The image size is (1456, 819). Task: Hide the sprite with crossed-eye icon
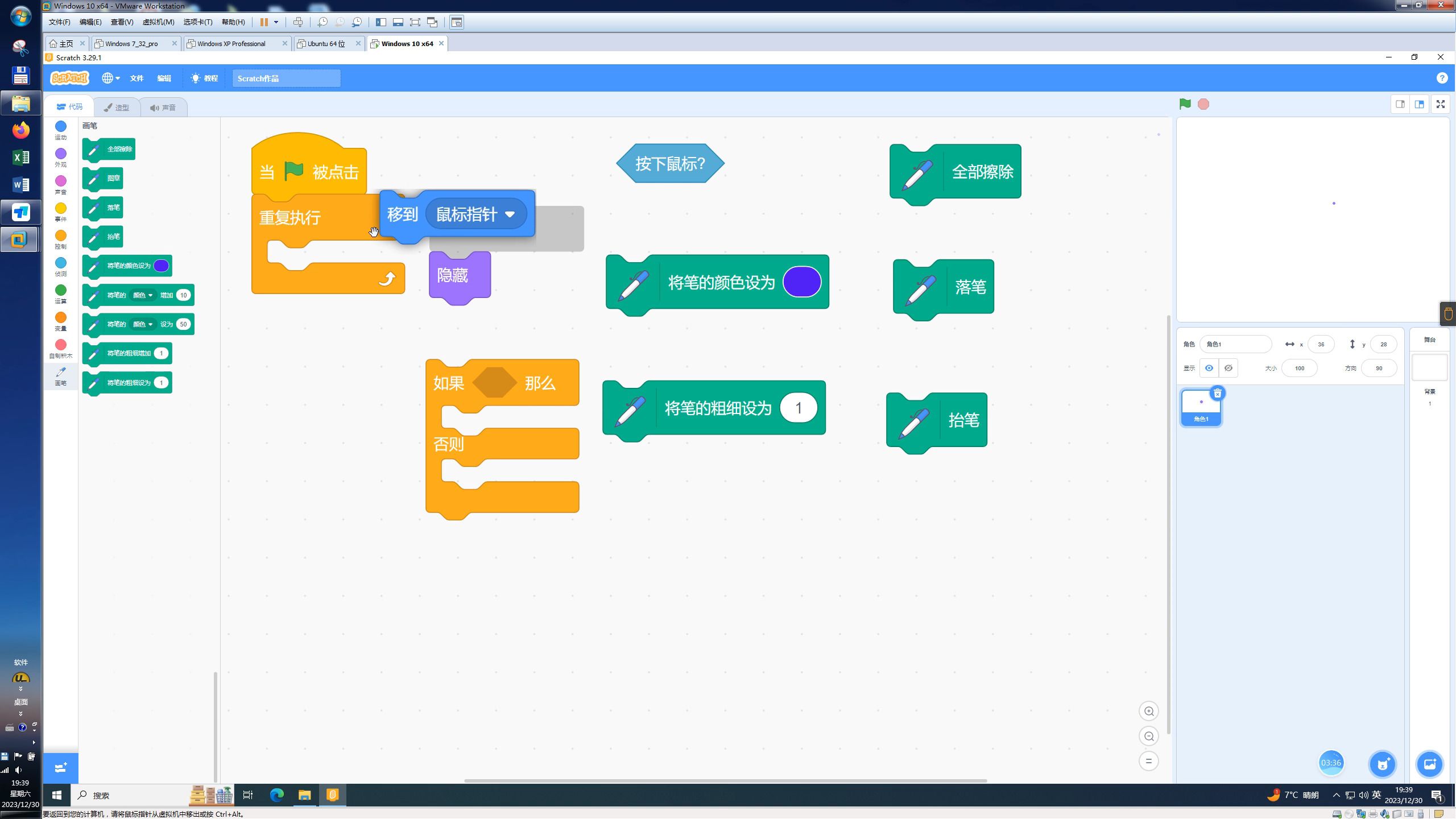pyautogui.click(x=1228, y=368)
